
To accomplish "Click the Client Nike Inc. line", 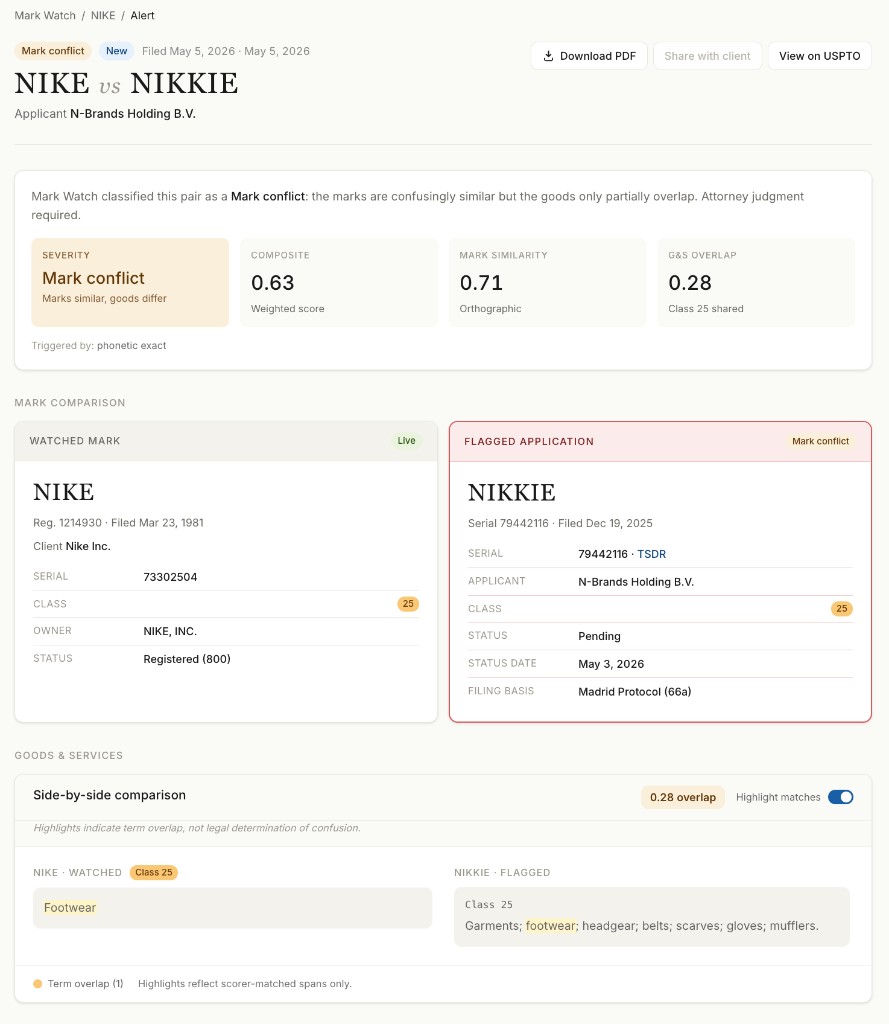I will point(72,546).
